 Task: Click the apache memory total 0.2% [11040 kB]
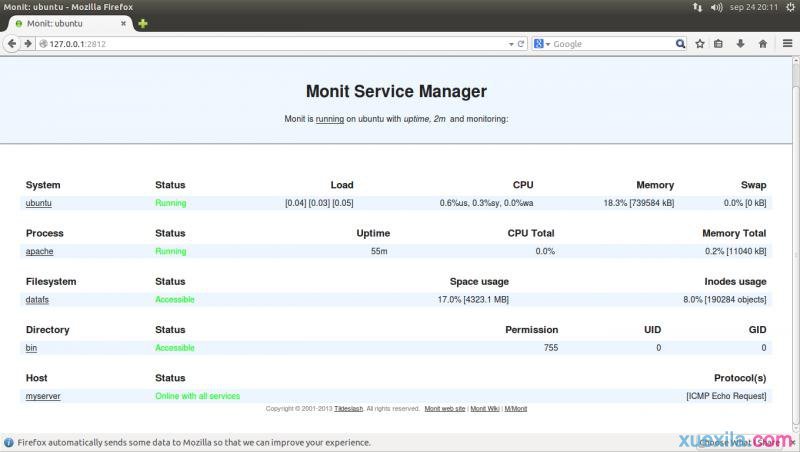[x=736, y=252]
